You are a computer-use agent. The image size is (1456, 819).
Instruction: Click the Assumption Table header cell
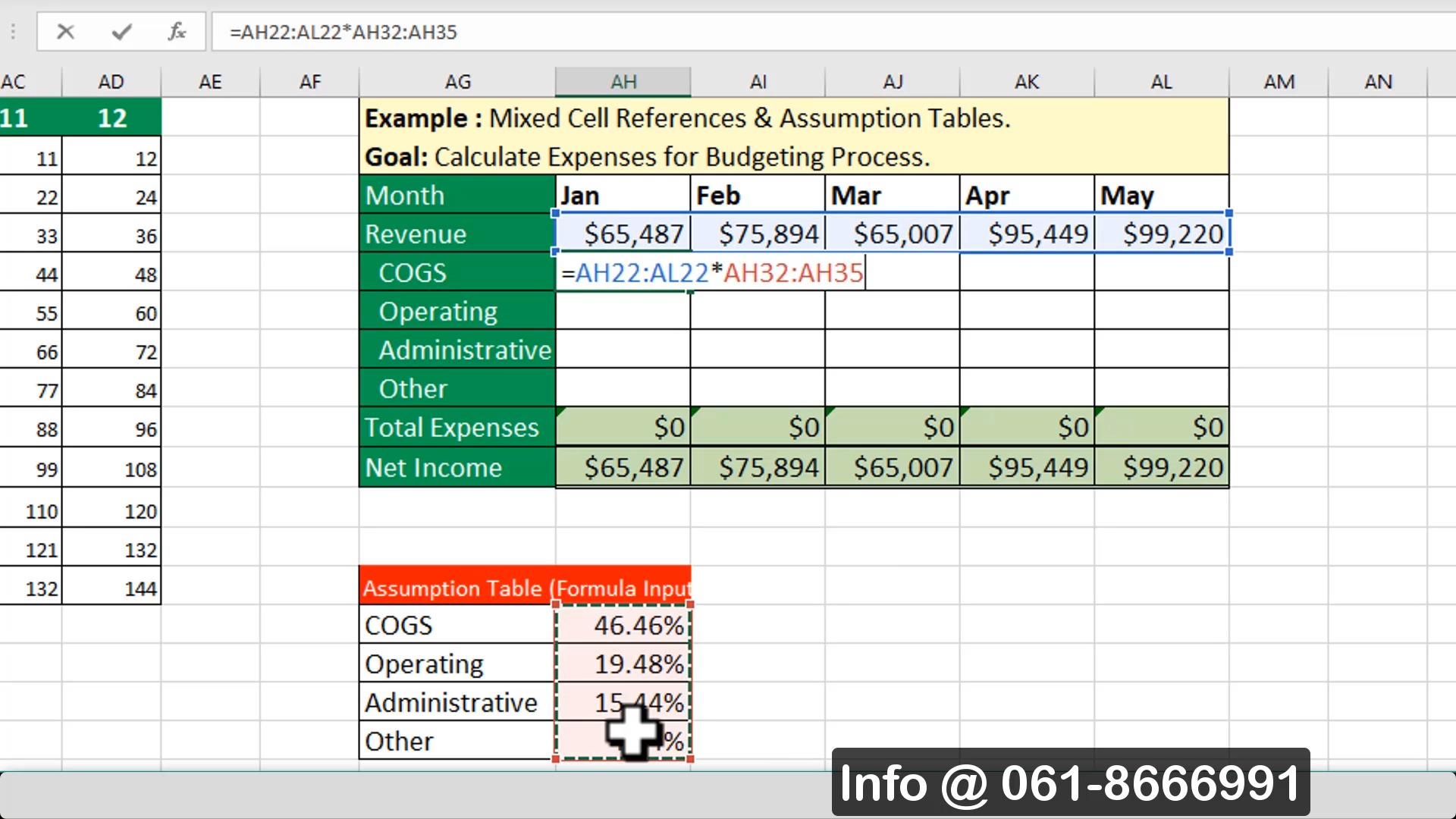[525, 587]
